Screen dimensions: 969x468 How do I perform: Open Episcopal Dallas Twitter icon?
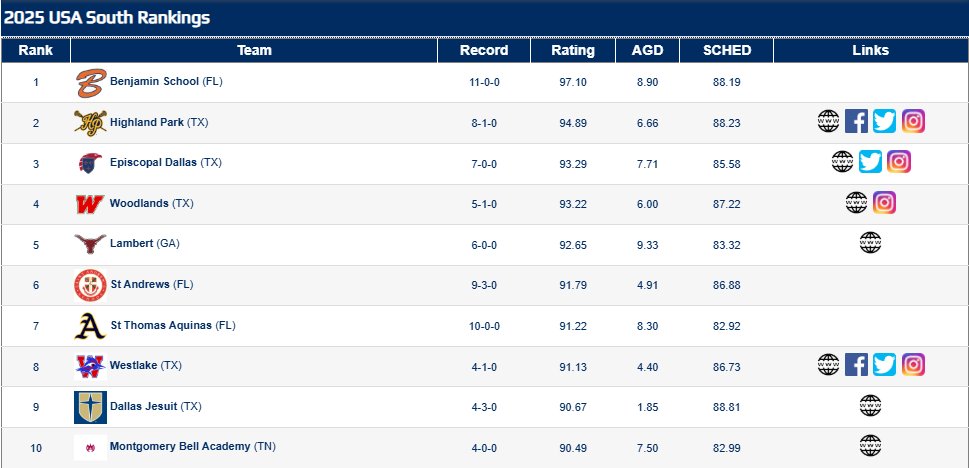[870, 162]
